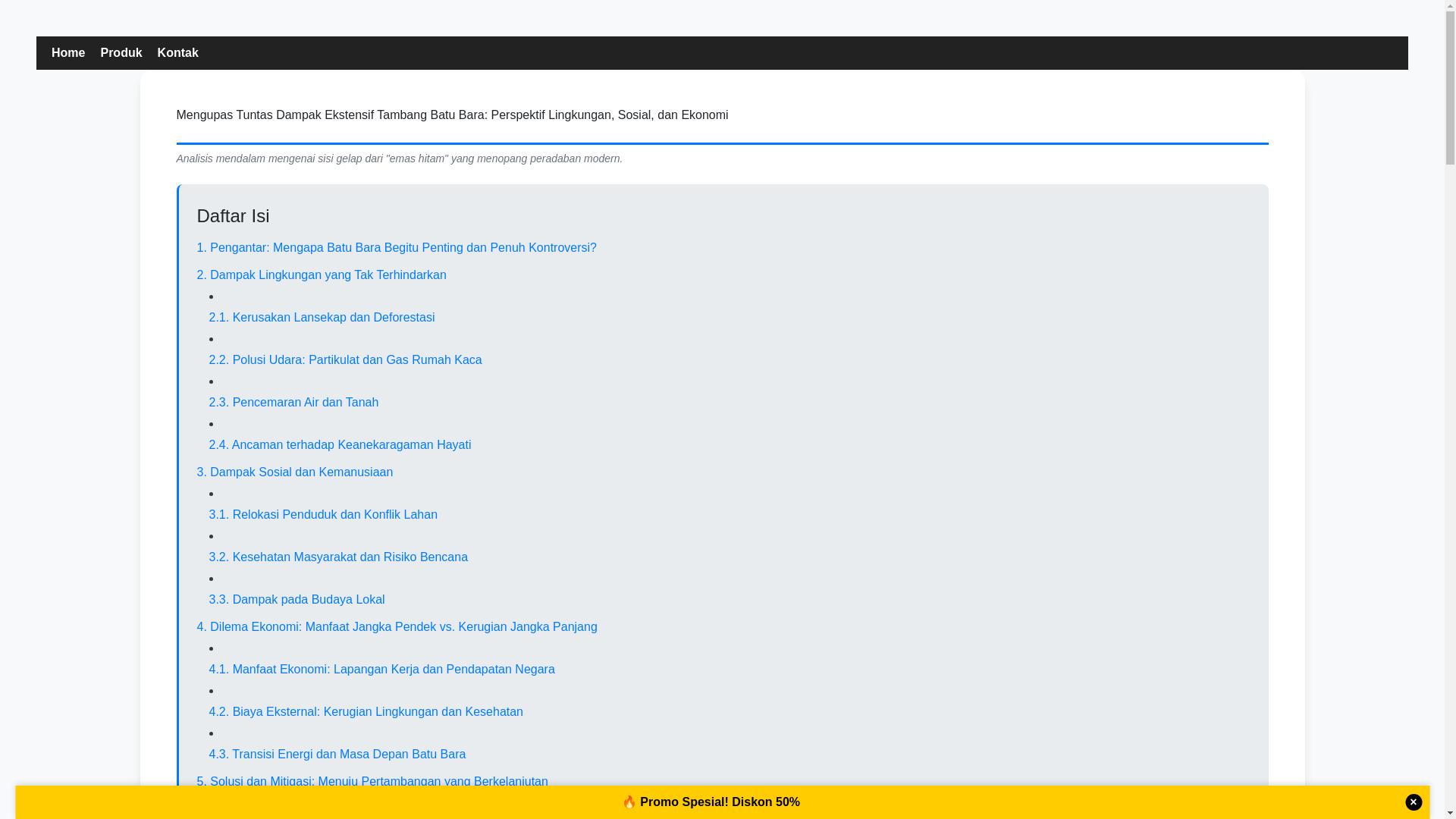Open 2.1. Kerusakan Lansekap dan Deforestasi
The width and height of the screenshot is (1456, 819).
point(322,318)
